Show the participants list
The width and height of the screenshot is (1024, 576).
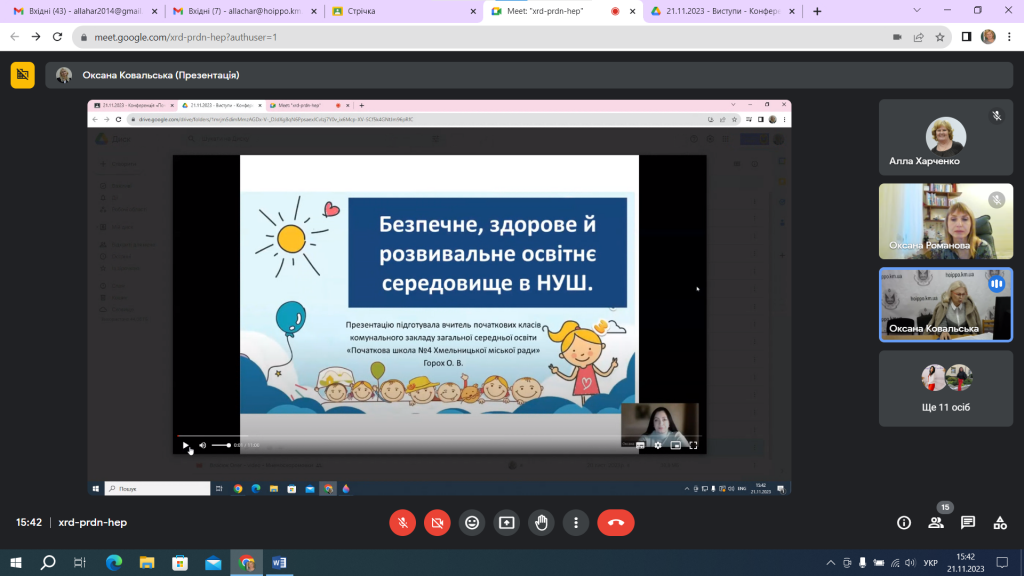click(x=936, y=522)
